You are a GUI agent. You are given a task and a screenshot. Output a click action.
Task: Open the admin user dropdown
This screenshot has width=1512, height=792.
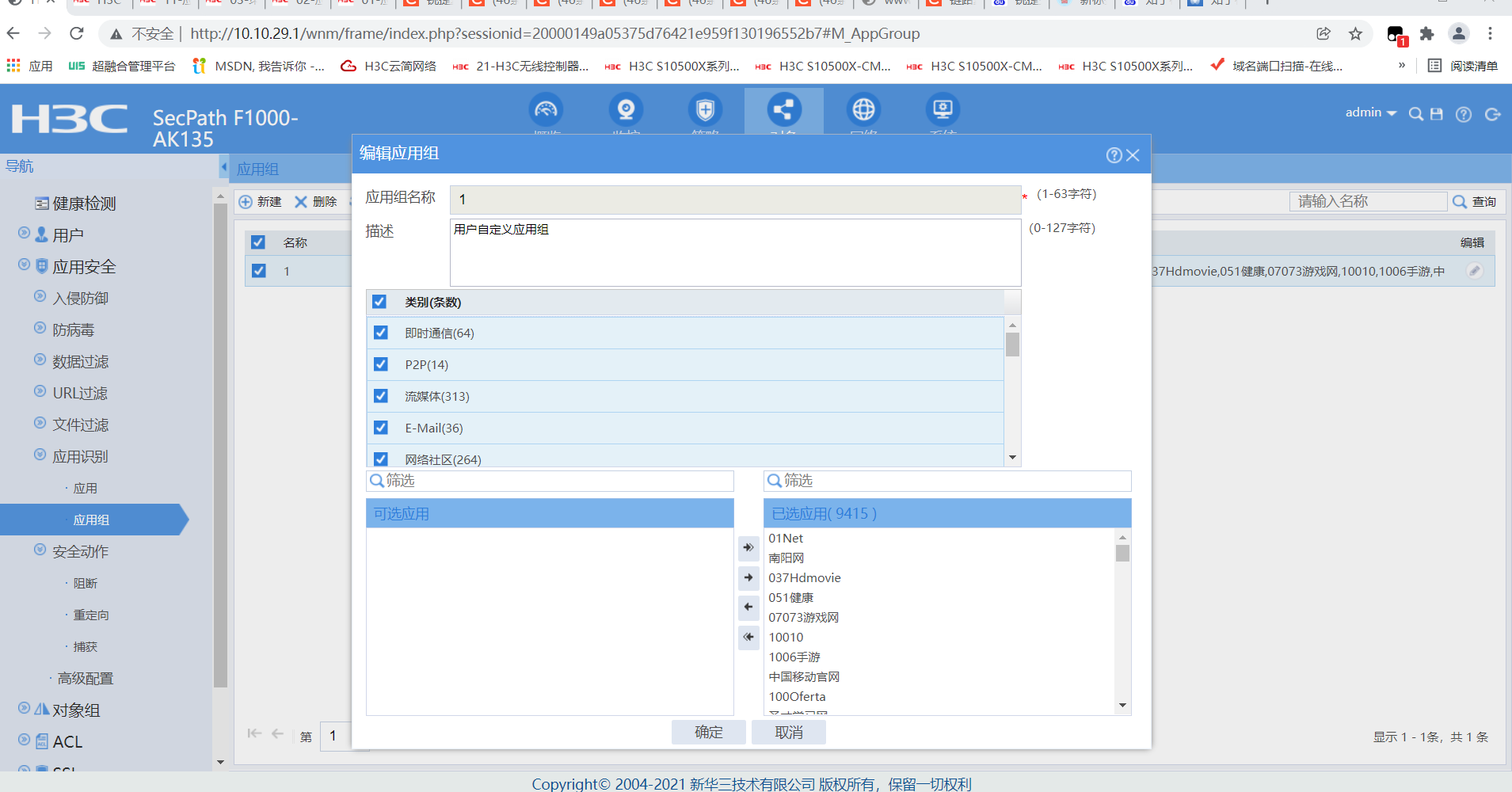pyautogui.click(x=1370, y=112)
